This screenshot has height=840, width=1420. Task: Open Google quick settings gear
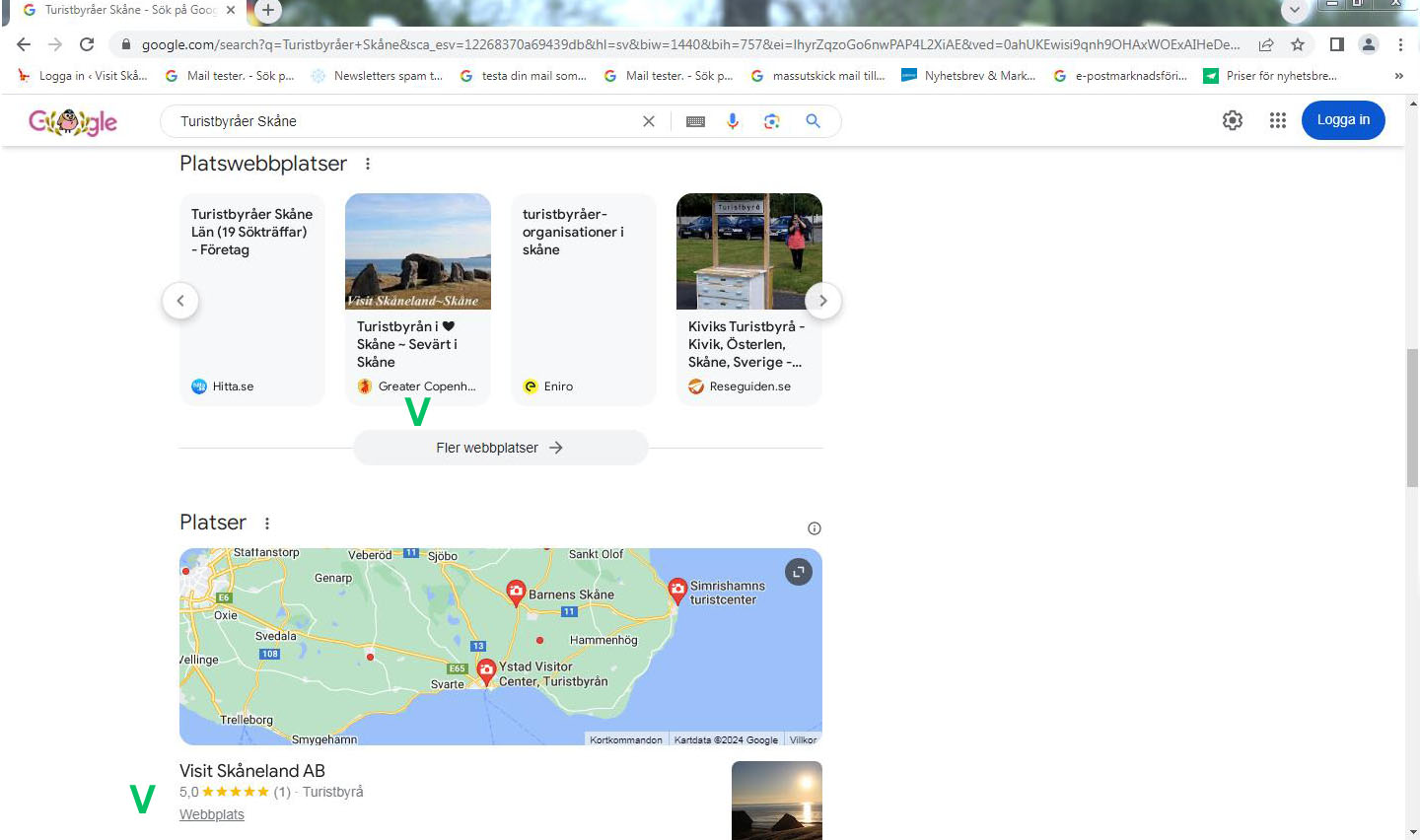tap(1233, 120)
